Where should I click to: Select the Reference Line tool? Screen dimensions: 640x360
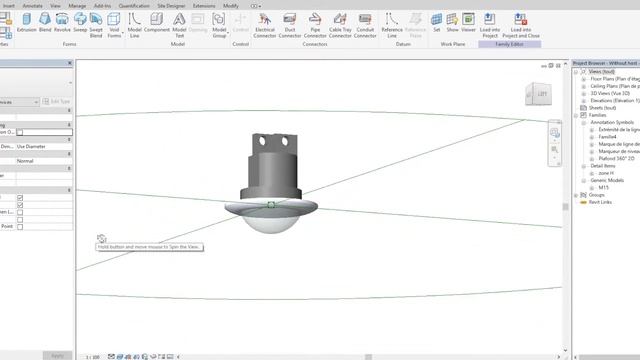pos(392,25)
